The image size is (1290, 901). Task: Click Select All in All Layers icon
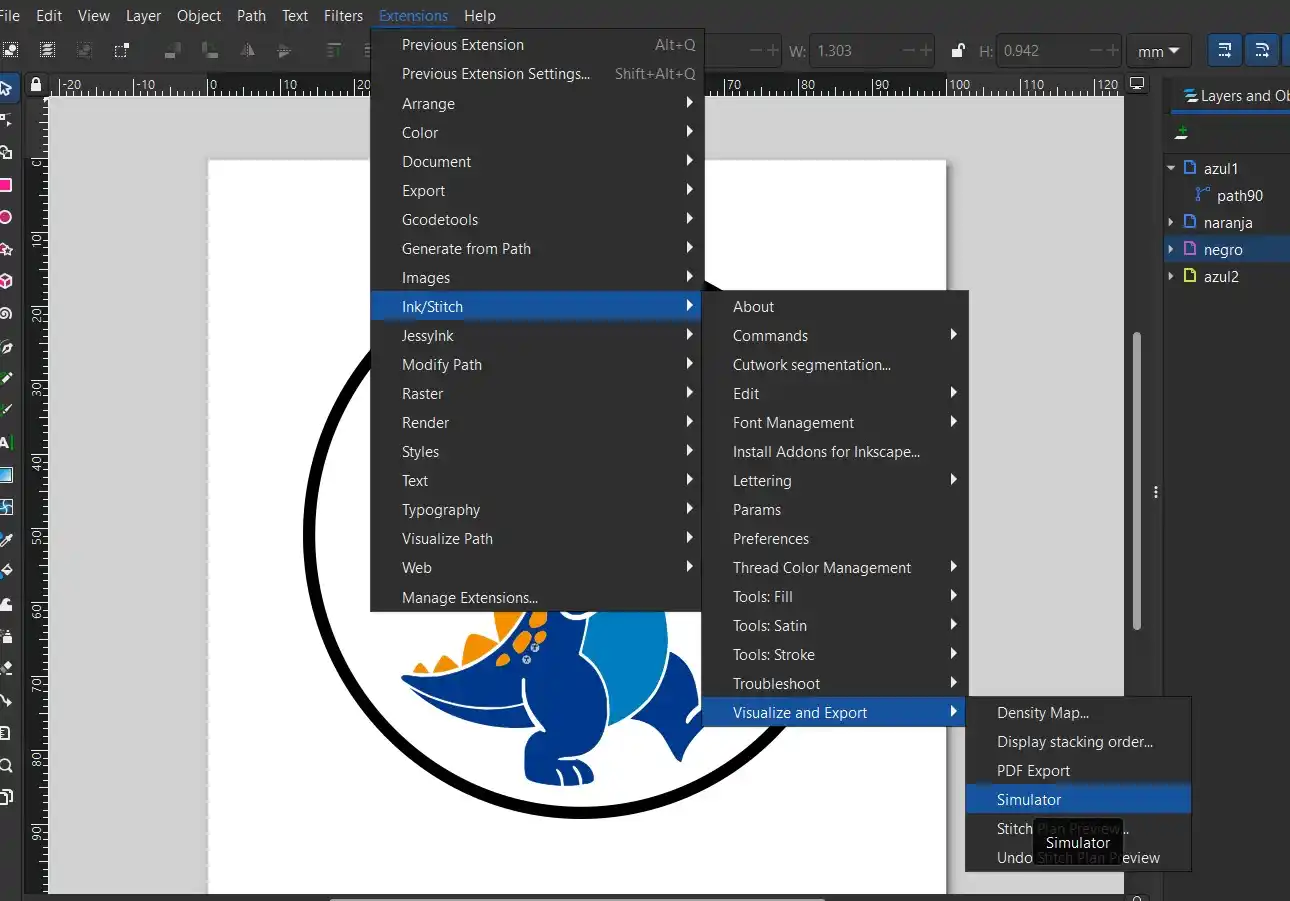pyautogui.click(x=47, y=50)
